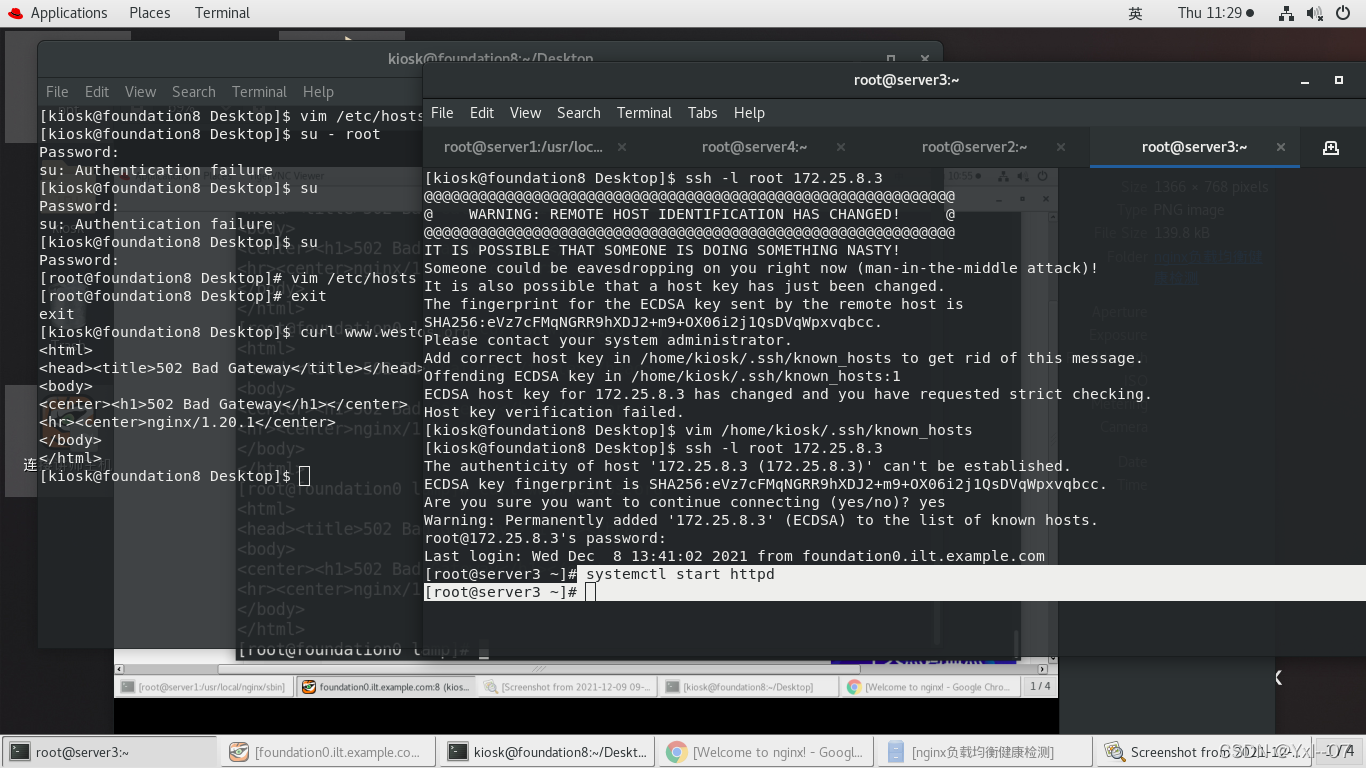
Task: Close the kiosk@foundation8 terminal window
Action: pyautogui.click(x=926, y=58)
